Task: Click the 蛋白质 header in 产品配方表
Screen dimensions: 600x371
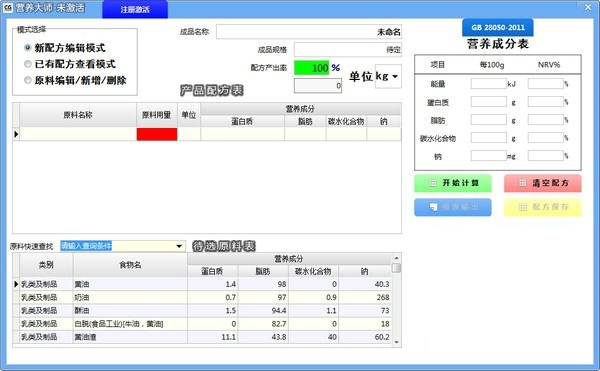Action: (x=242, y=121)
